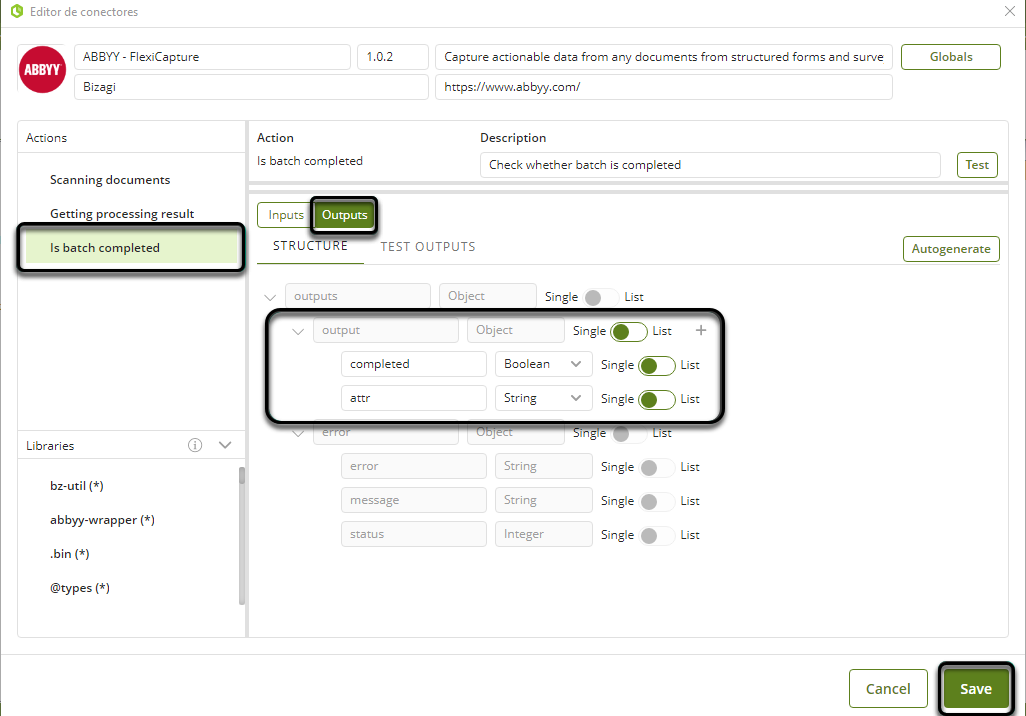Click the Globals button
The height and width of the screenshot is (716, 1026).
(951, 57)
